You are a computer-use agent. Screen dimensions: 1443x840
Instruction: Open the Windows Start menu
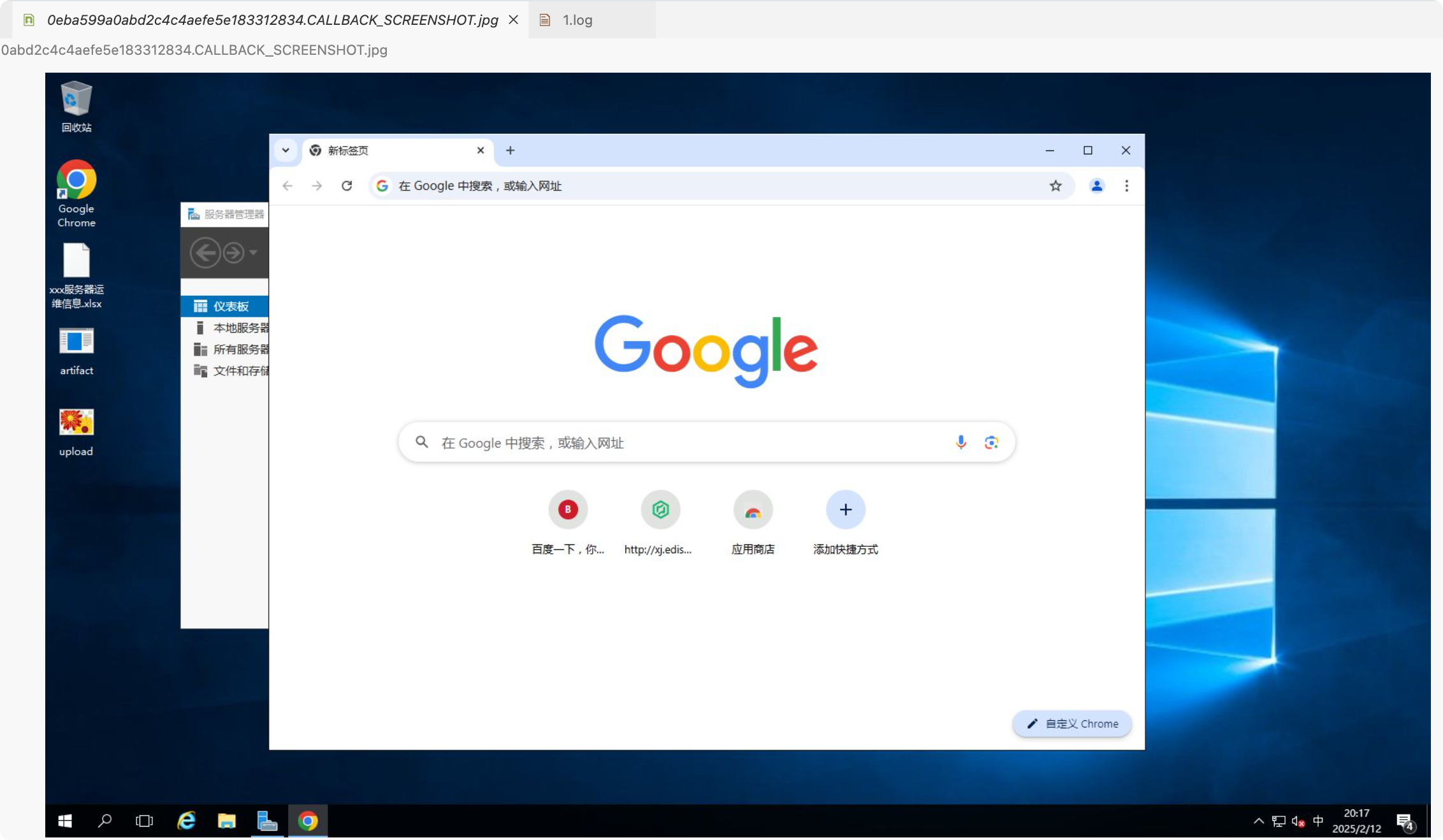click(x=65, y=821)
